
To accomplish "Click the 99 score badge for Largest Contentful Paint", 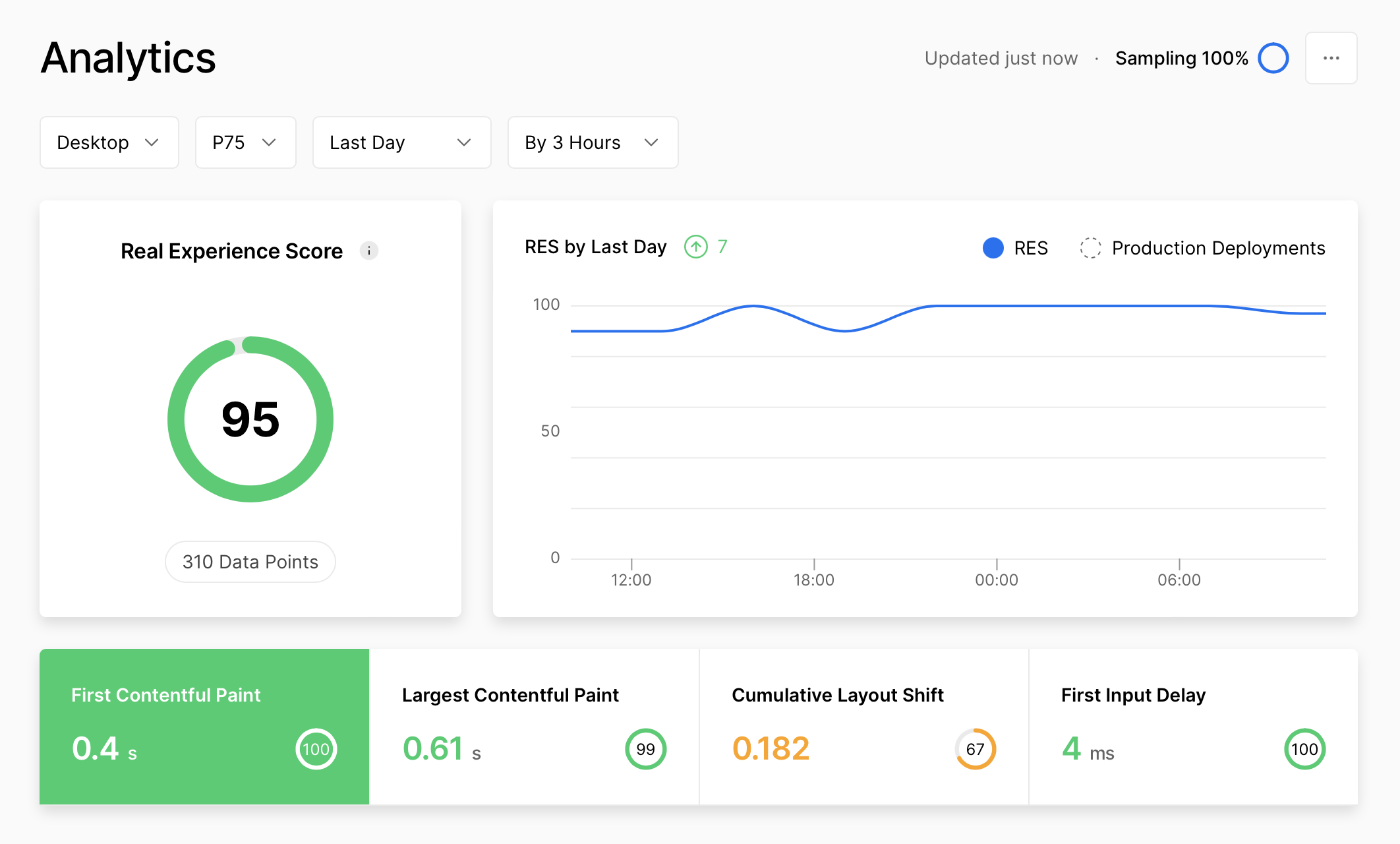I will (x=645, y=748).
